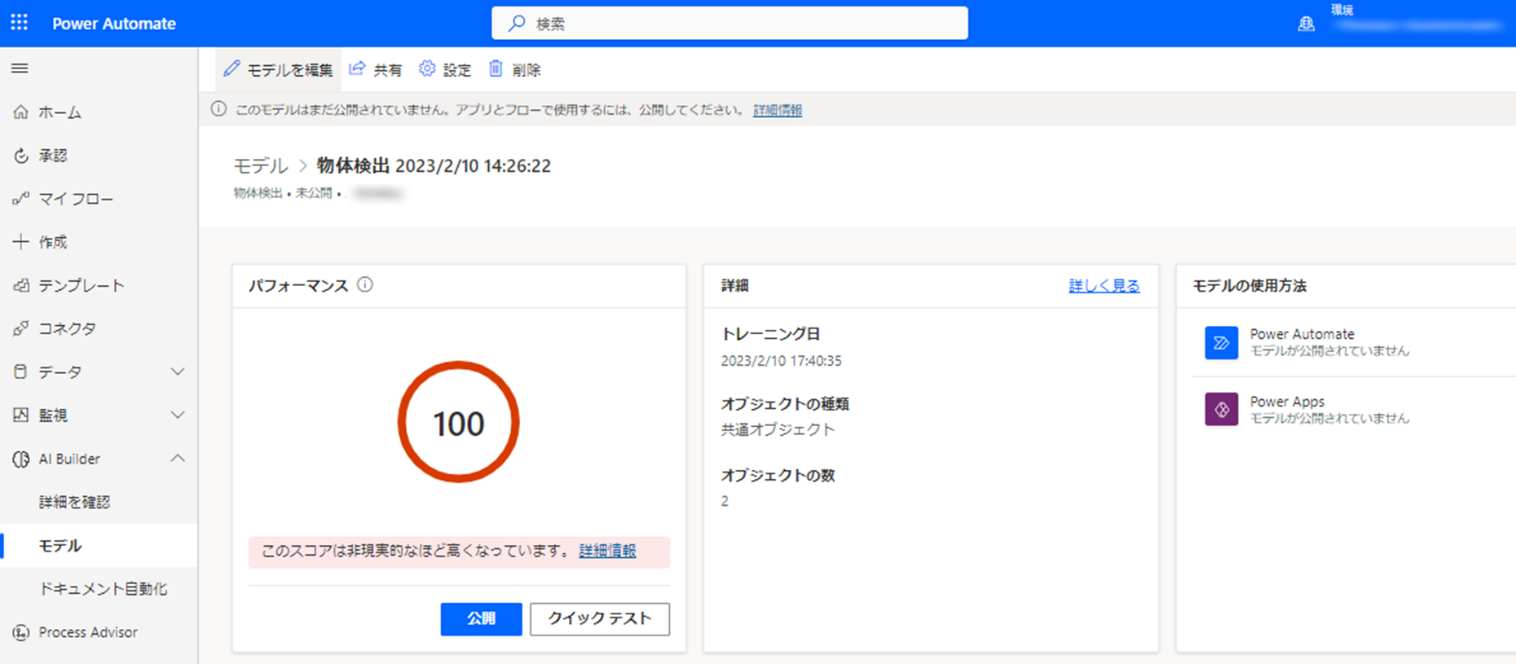Open 設定 gear in toolbar

tap(445, 69)
